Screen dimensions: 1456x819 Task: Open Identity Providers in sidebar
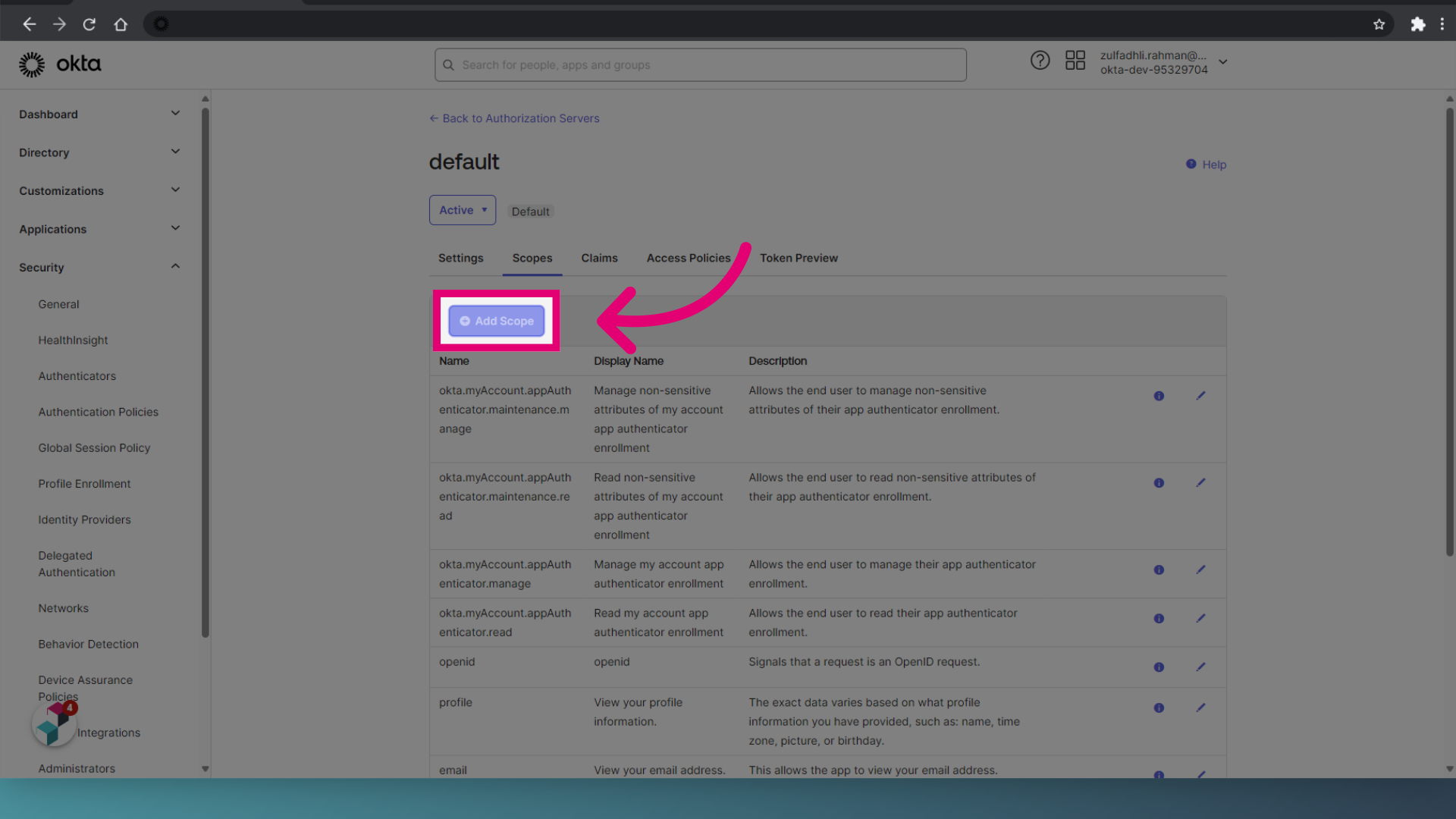pyautogui.click(x=84, y=519)
